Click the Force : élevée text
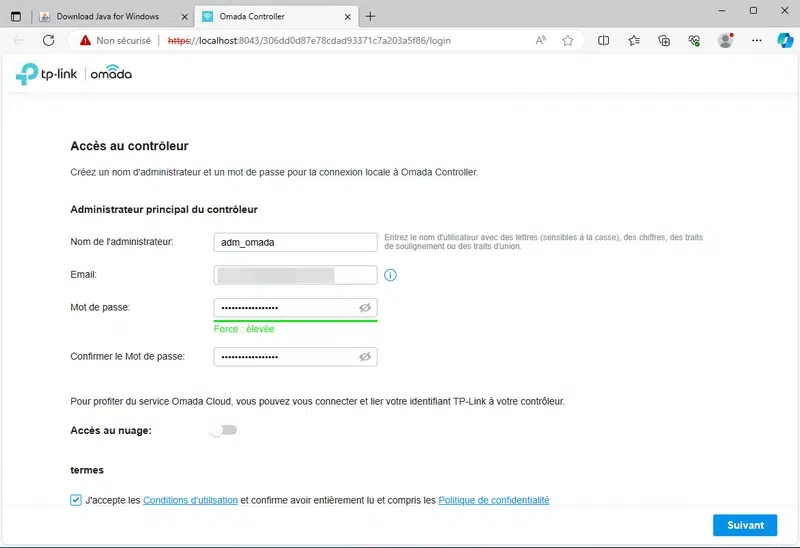This screenshot has width=800, height=548. coord(244,329)
